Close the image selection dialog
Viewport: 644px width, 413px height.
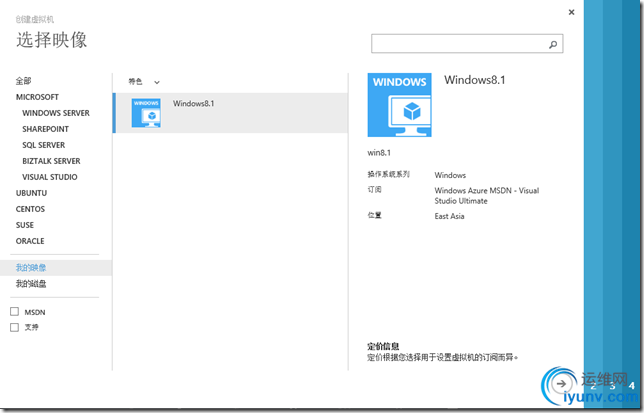click(x=571, y=12)
